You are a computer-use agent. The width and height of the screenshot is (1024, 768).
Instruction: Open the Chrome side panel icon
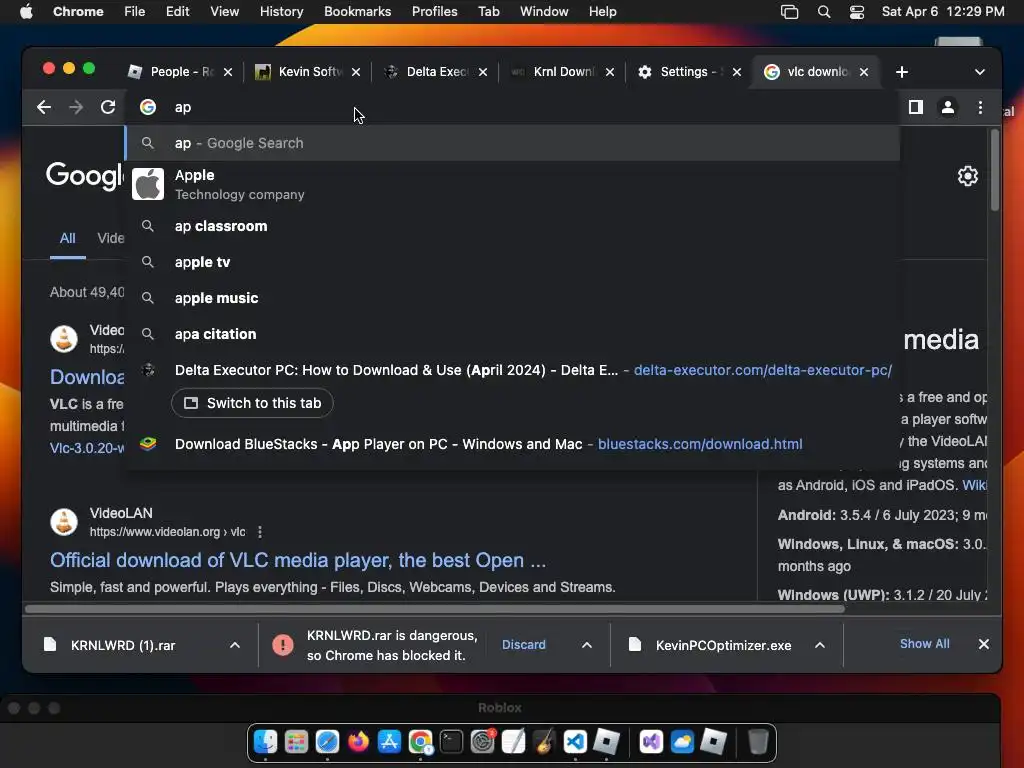pos(916,107)
